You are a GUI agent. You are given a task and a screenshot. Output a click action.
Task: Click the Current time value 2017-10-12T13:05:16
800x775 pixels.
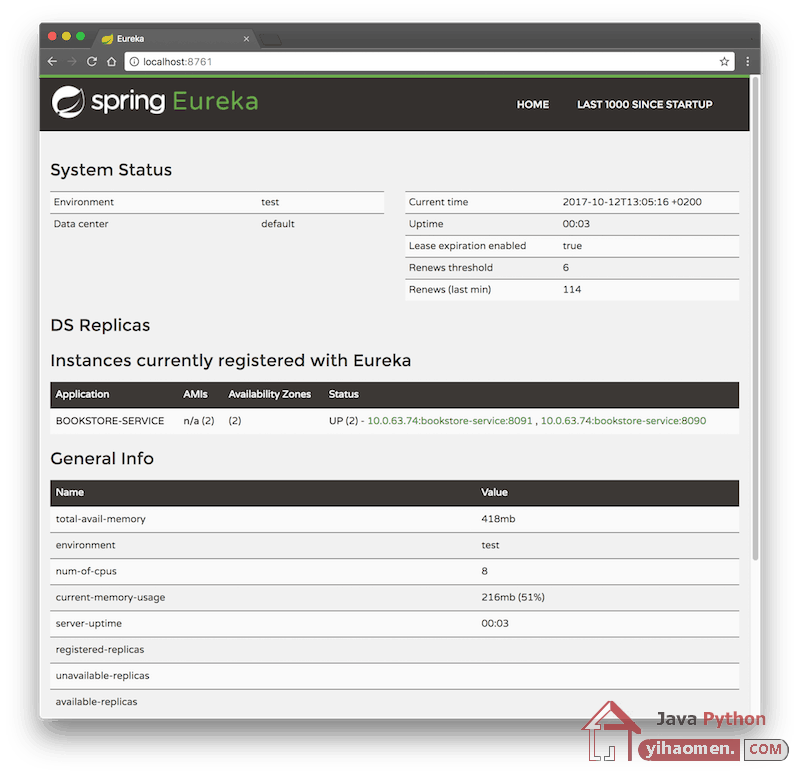click(632, 202)
